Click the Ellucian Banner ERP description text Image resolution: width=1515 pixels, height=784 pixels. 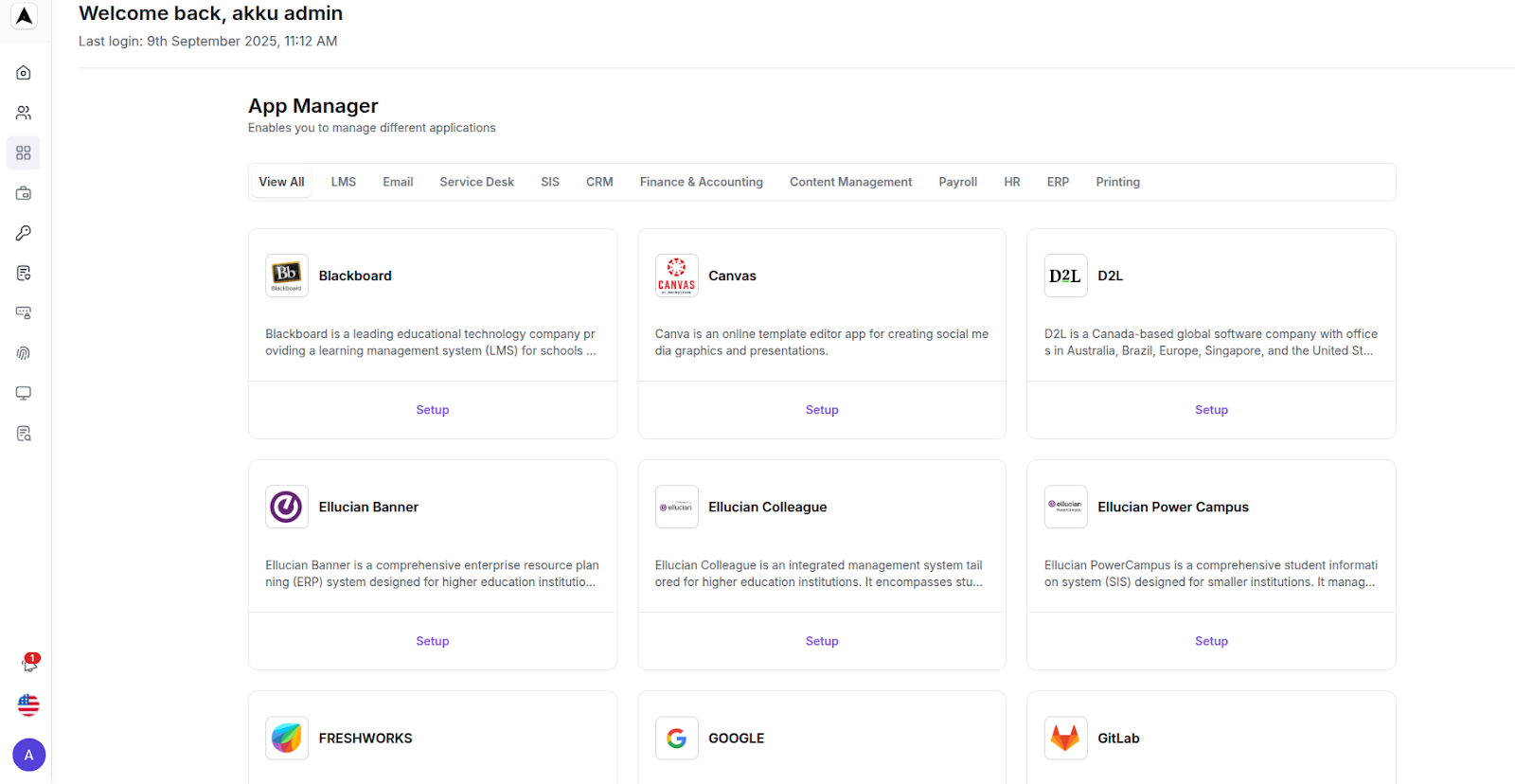(x=432, y=573)
